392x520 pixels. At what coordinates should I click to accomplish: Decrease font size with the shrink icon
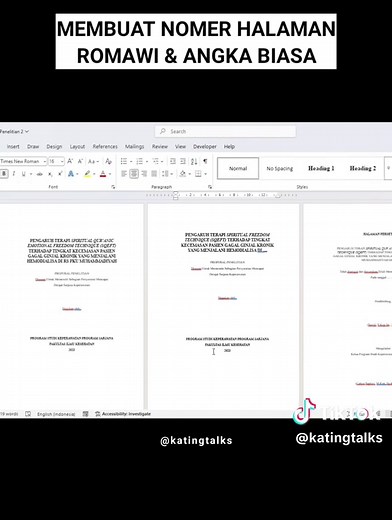tap(80, 161)
